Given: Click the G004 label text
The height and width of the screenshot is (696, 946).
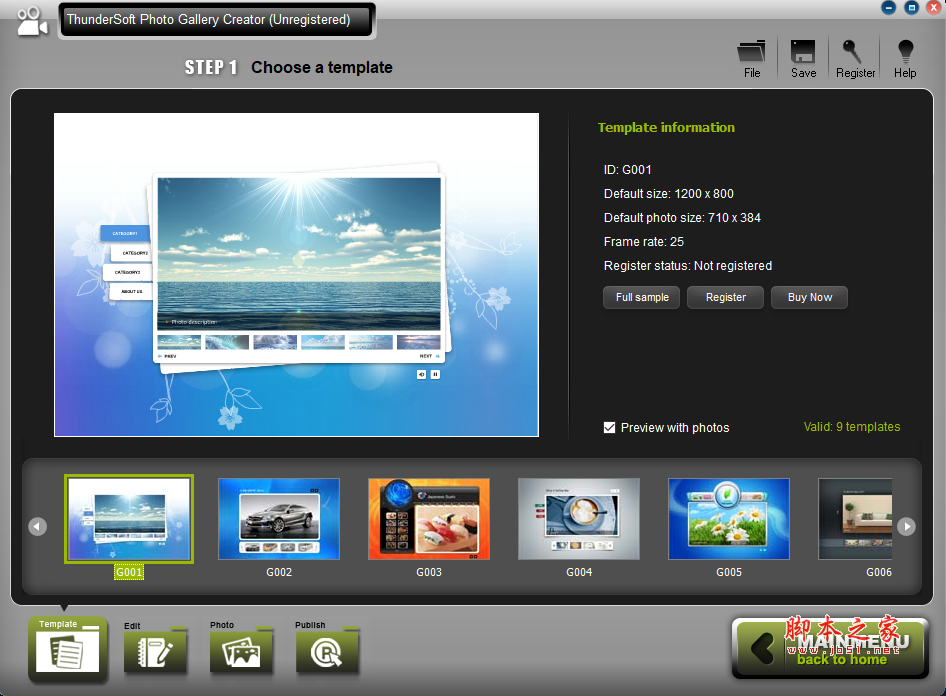Looking at the screenshot, I should pos(579,572).
